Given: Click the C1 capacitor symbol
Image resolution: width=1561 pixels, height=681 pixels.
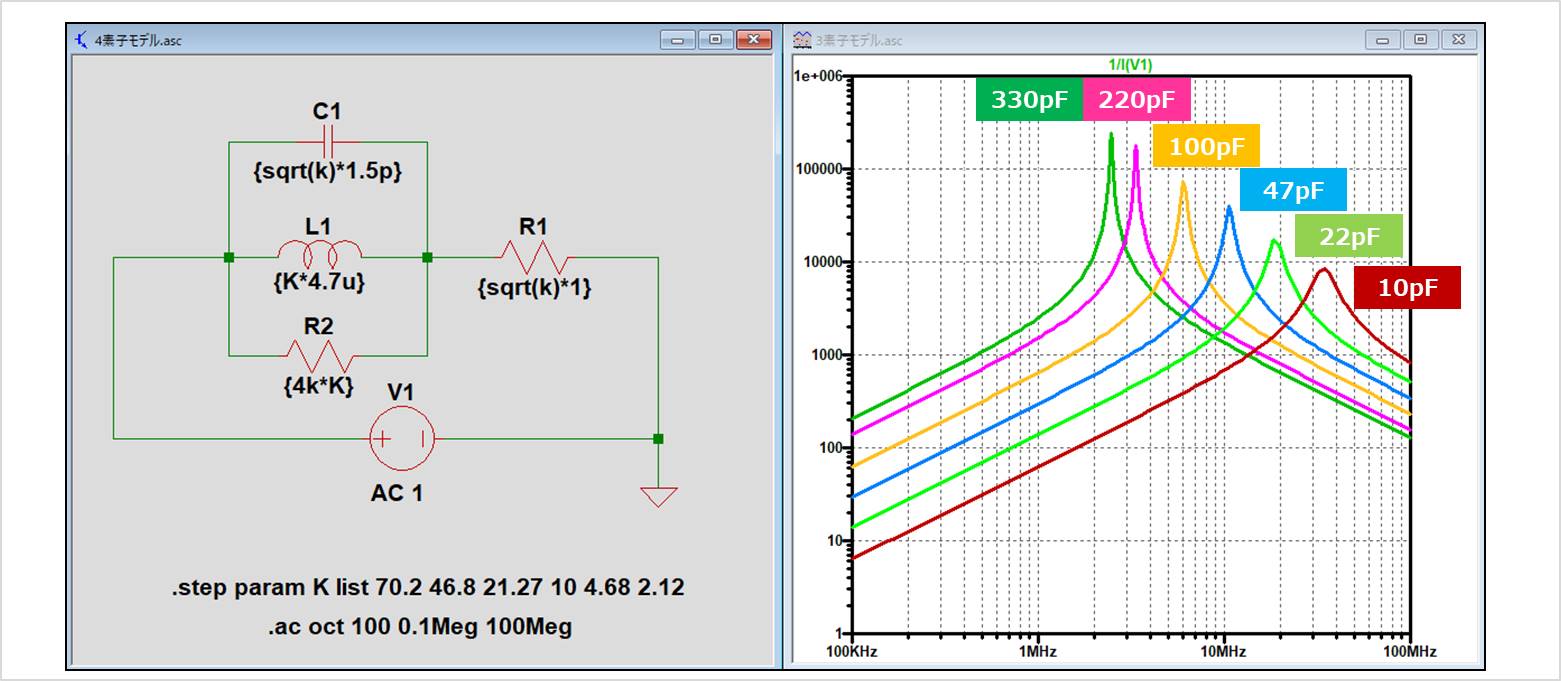Looking at the screenshot, I should [328, 141].
